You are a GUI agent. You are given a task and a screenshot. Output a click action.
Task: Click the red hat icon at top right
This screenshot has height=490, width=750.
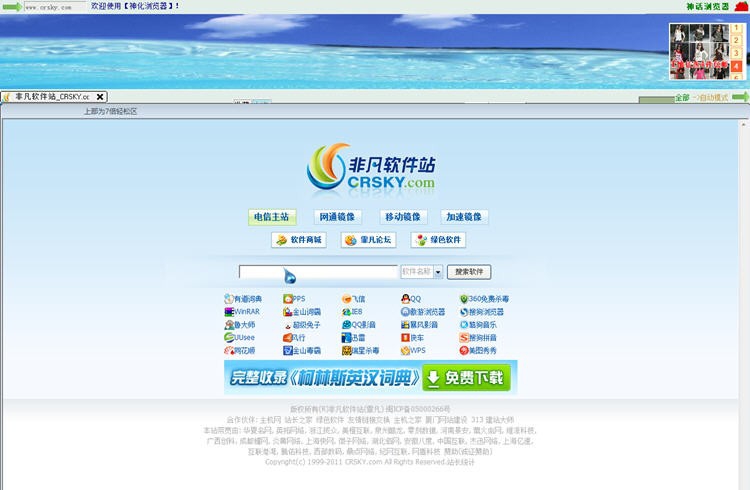741,6
